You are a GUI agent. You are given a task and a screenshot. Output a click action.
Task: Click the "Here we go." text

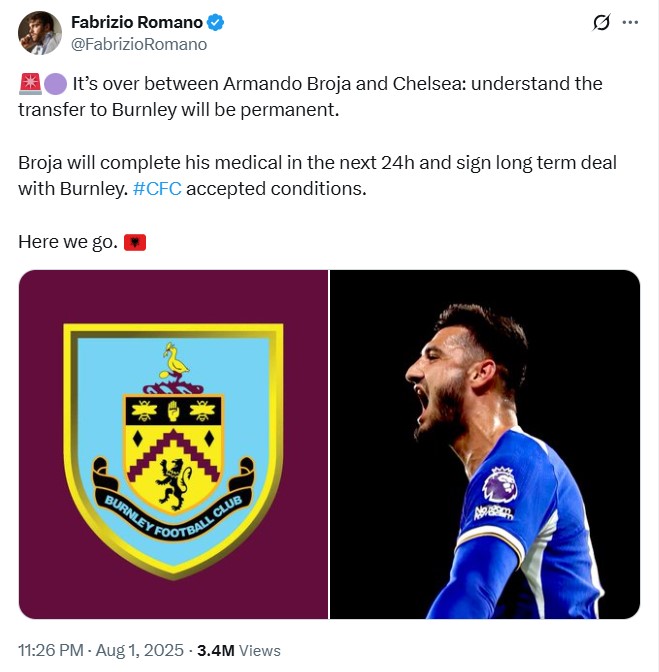67,242
